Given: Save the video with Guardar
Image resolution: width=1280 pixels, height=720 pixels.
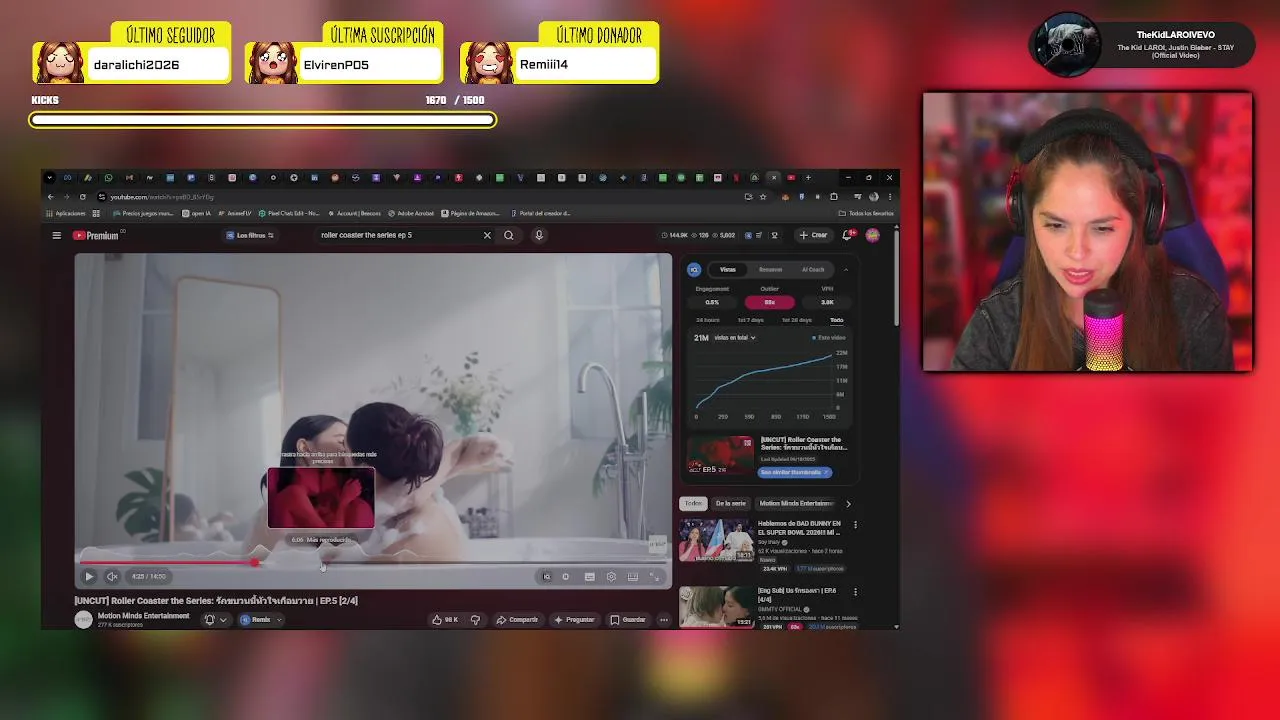Looking at the screenshot, I should [x=628, y=620].
